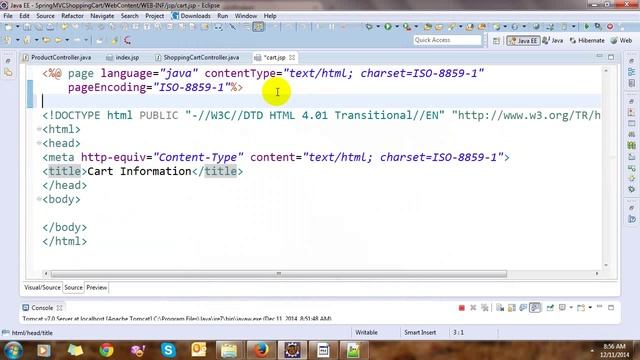The width and height of the screenshot is (640, 360).
Task: Click the Windows Start button
Action: click(13, 350)
